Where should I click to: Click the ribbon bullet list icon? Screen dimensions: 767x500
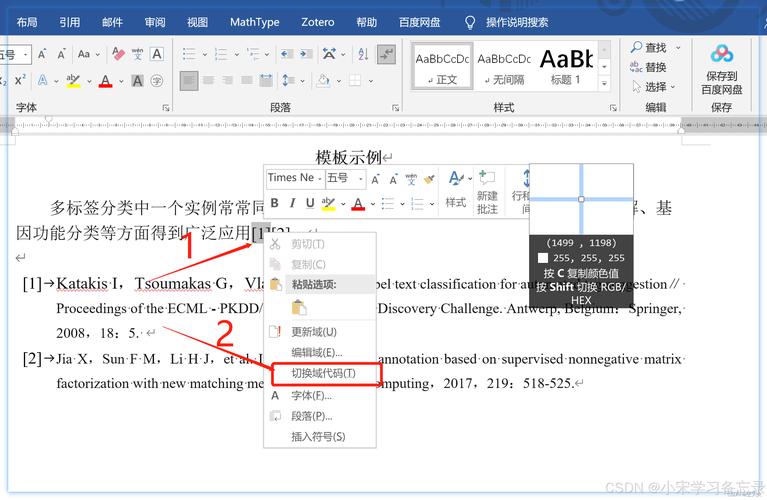(189, 54)
